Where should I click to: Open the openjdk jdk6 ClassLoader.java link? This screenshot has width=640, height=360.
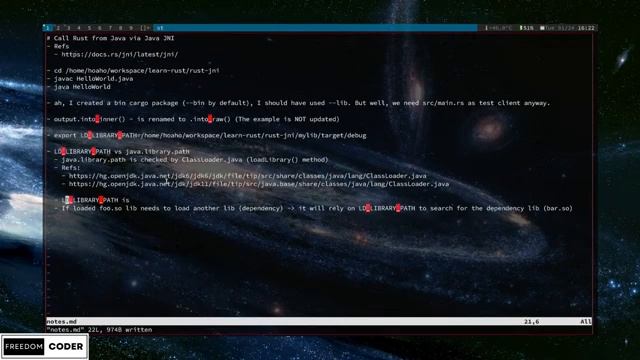point(247,176)
